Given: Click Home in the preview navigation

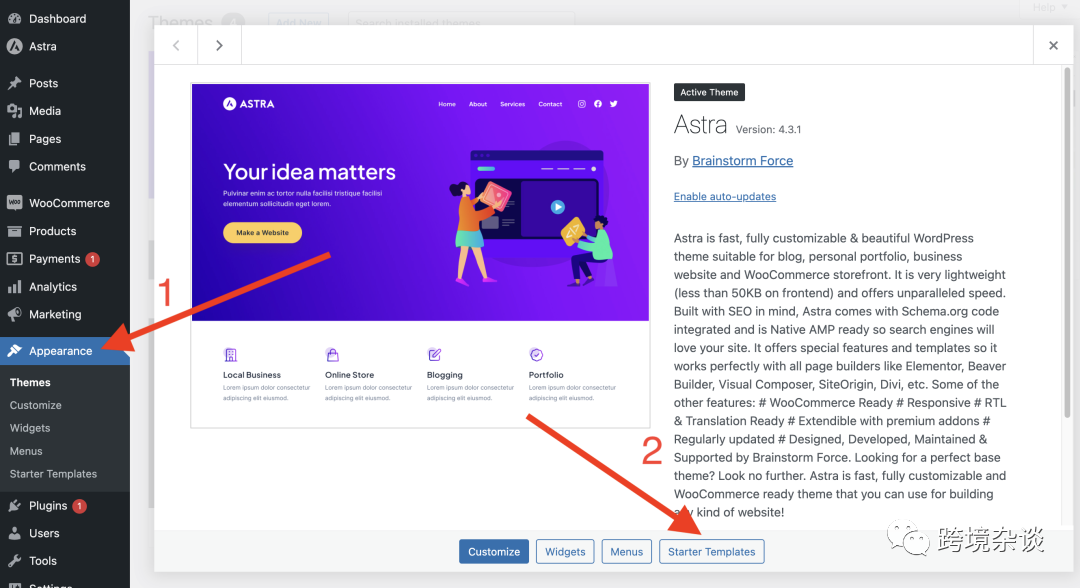Looking at the screenshot, I should [447, 104].
